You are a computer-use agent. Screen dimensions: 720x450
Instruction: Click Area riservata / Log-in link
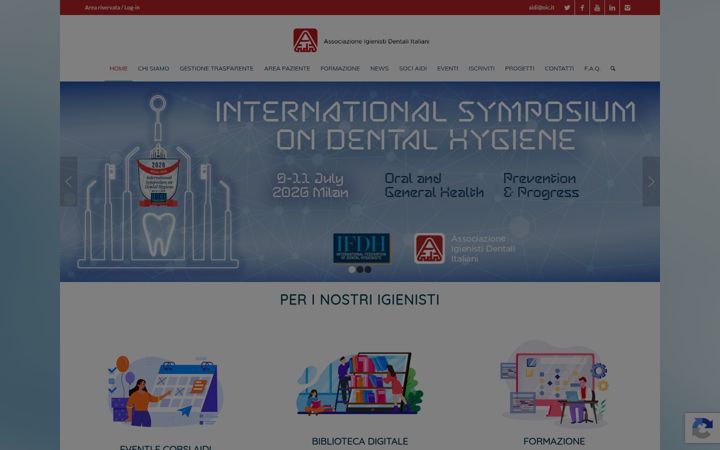tap(112, 7)
